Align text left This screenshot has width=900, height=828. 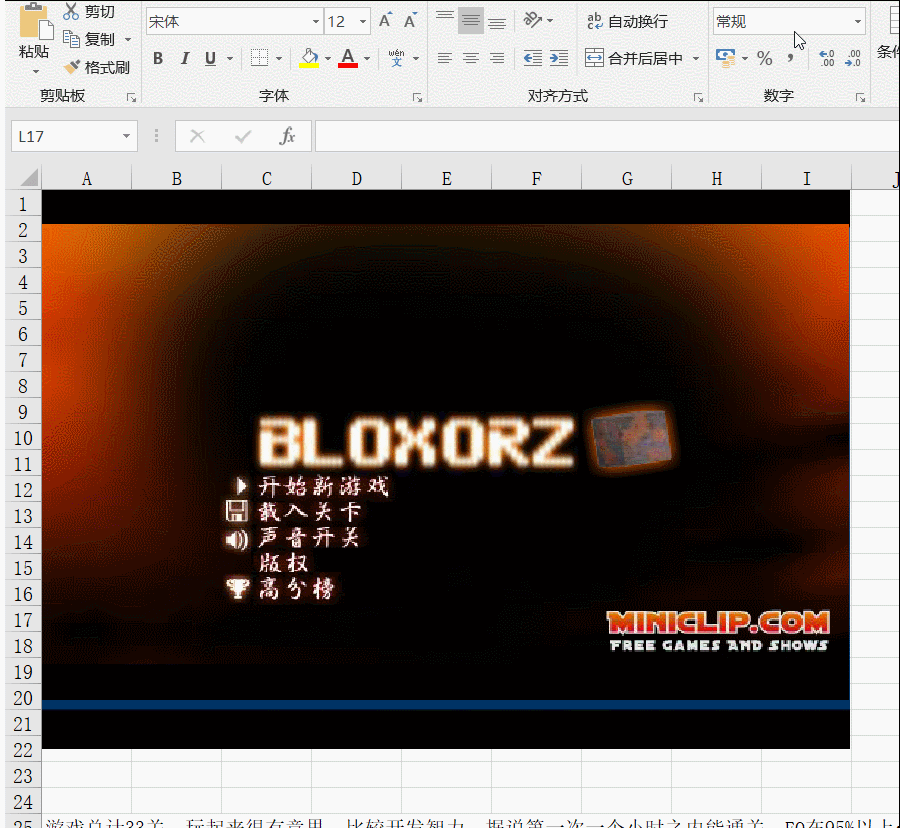tap(444, 58)
